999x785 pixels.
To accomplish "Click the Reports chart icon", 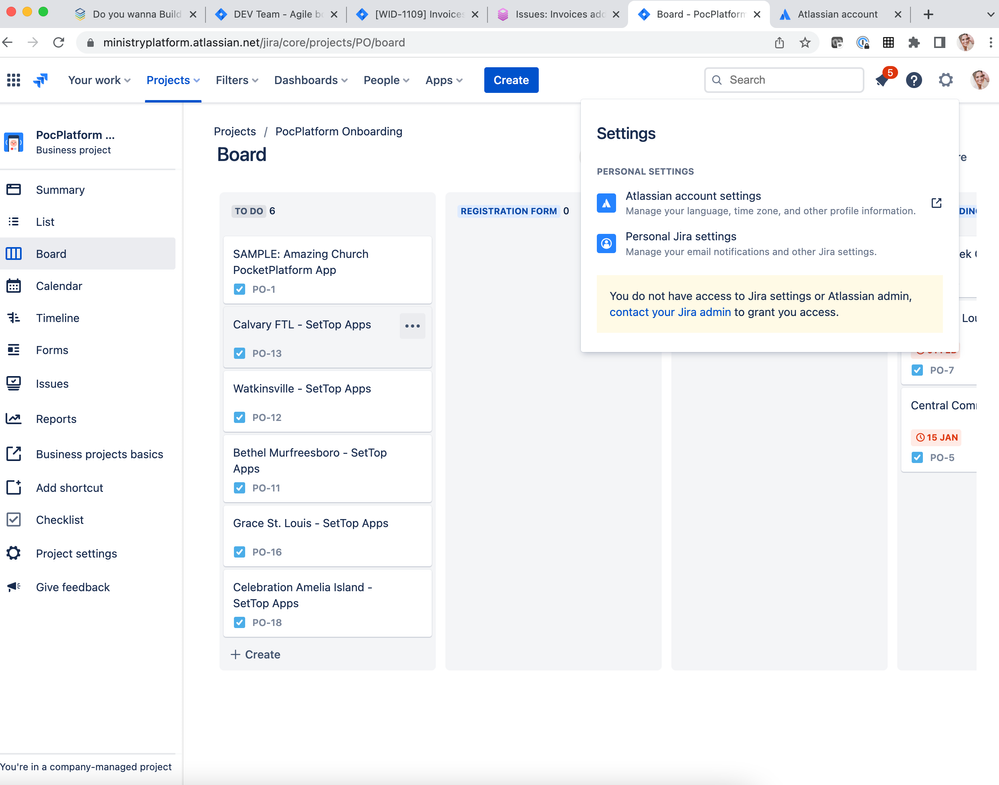I will [x=13, y=419].
